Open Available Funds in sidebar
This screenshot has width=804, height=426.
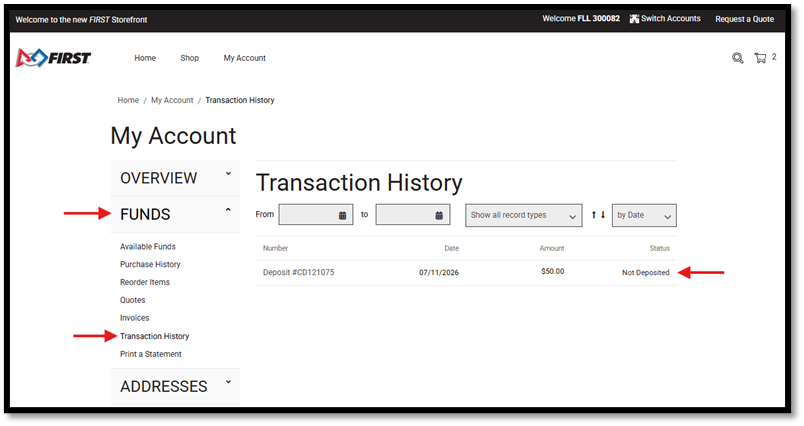[x=148, y=247]
